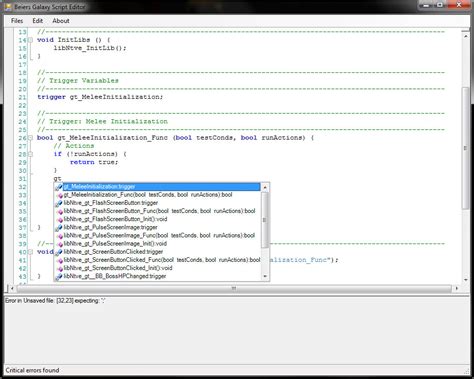Click trigger icon of libNtve_gt_PulseScreenImage suggestion
The height and width of the screenshot is (379, 474).
(x=59, y=228)
